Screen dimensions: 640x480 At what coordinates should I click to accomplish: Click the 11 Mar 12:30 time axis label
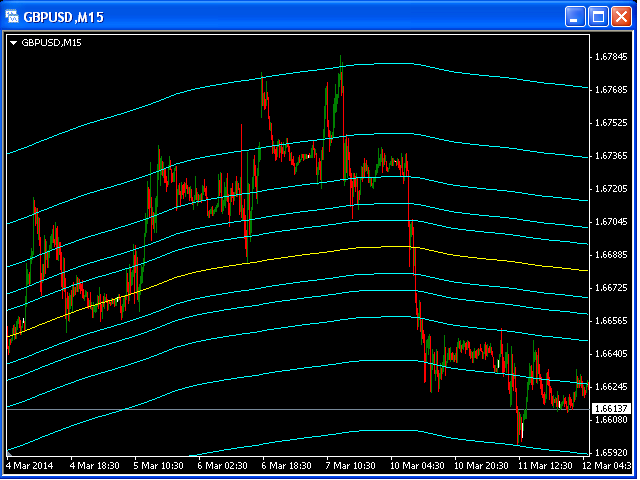pos(546,466)
